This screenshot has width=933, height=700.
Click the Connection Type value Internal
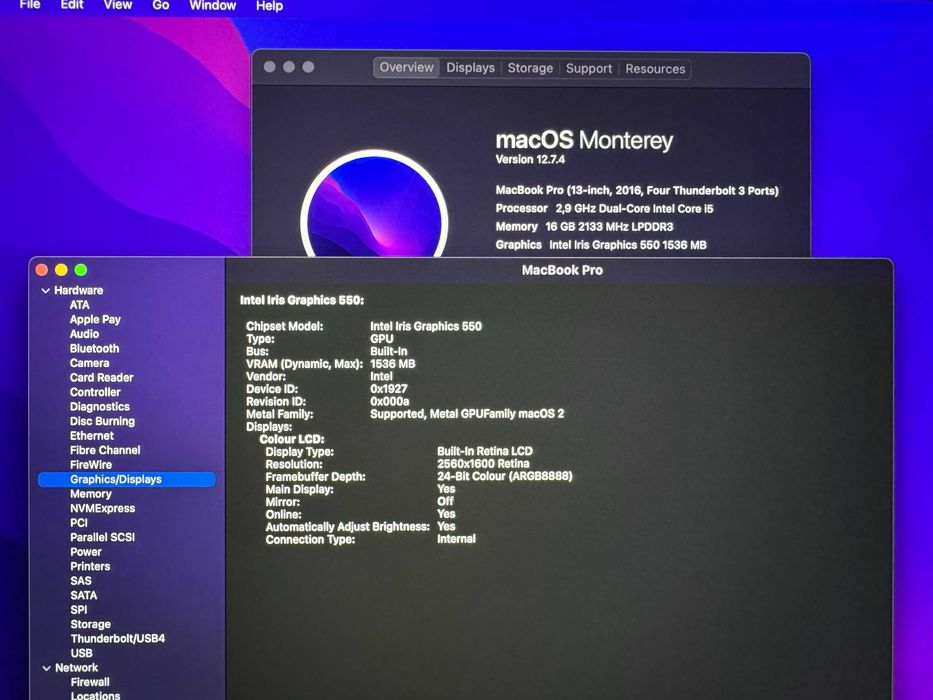pos(456,539)
